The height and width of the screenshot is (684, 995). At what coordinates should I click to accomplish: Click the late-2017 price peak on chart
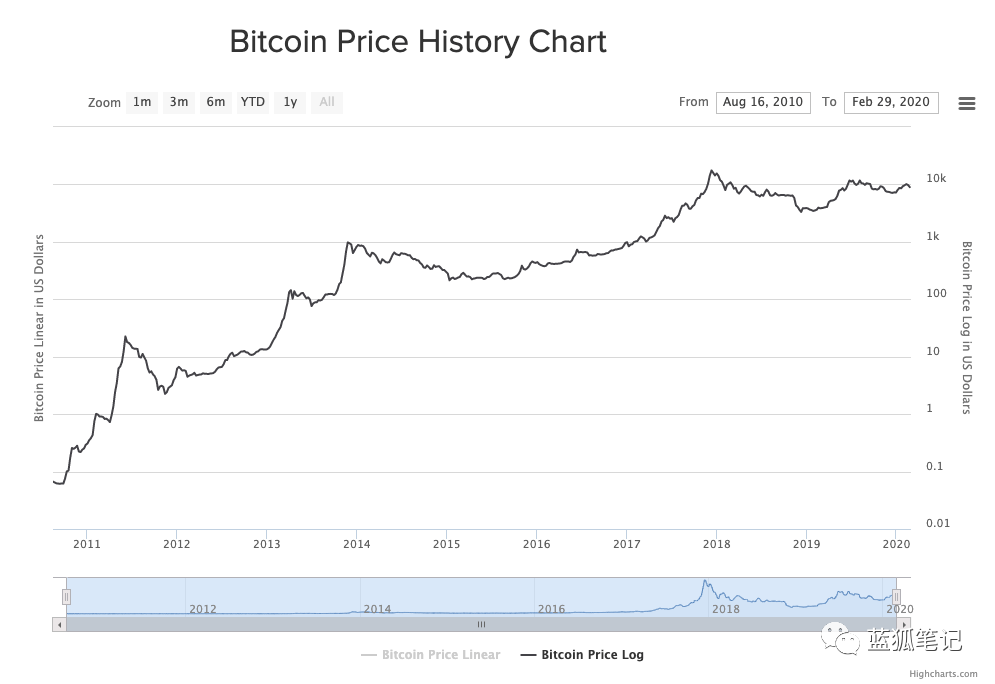click(712, 171)
